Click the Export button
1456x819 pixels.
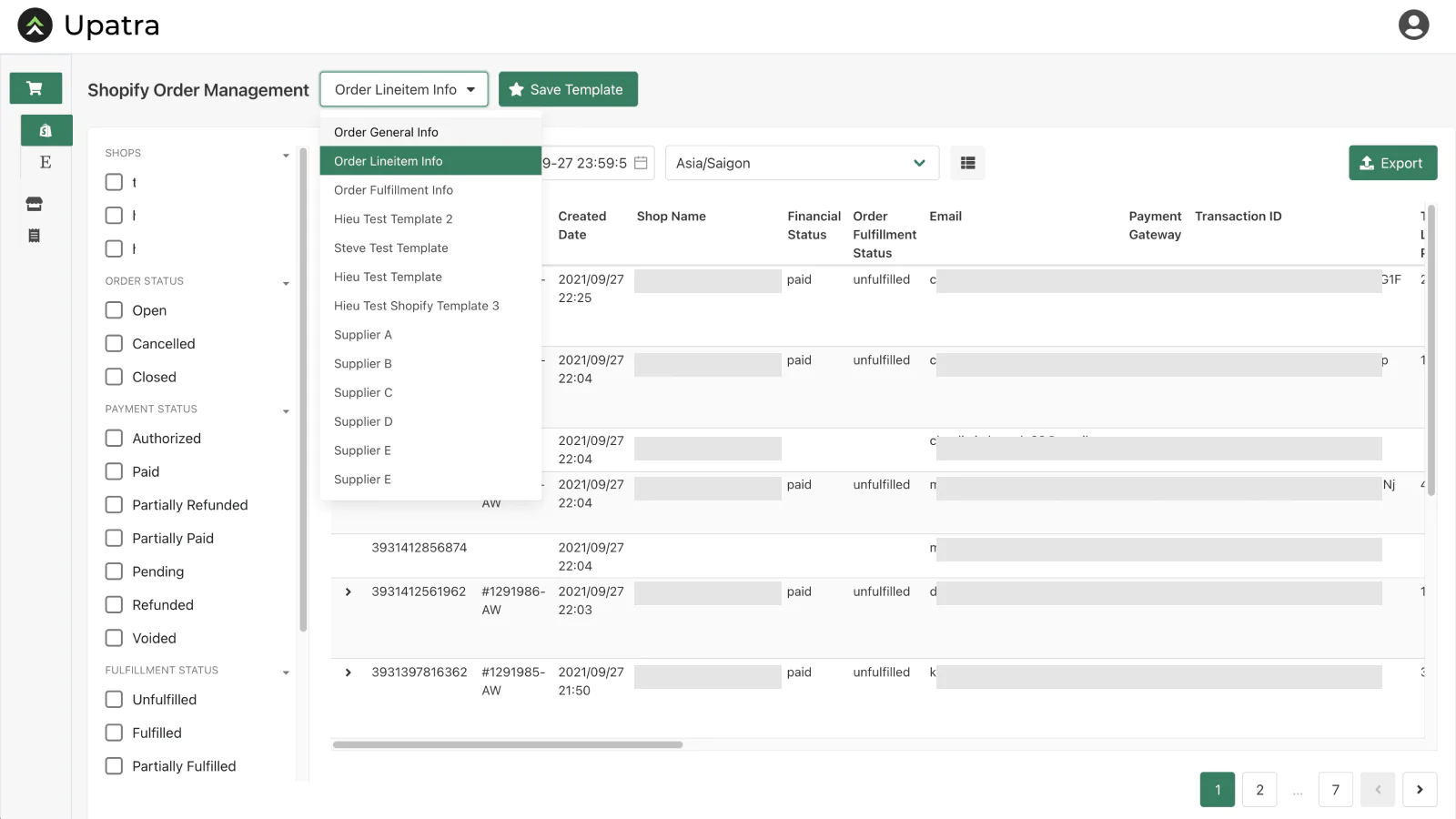(x=1392, y=163)
